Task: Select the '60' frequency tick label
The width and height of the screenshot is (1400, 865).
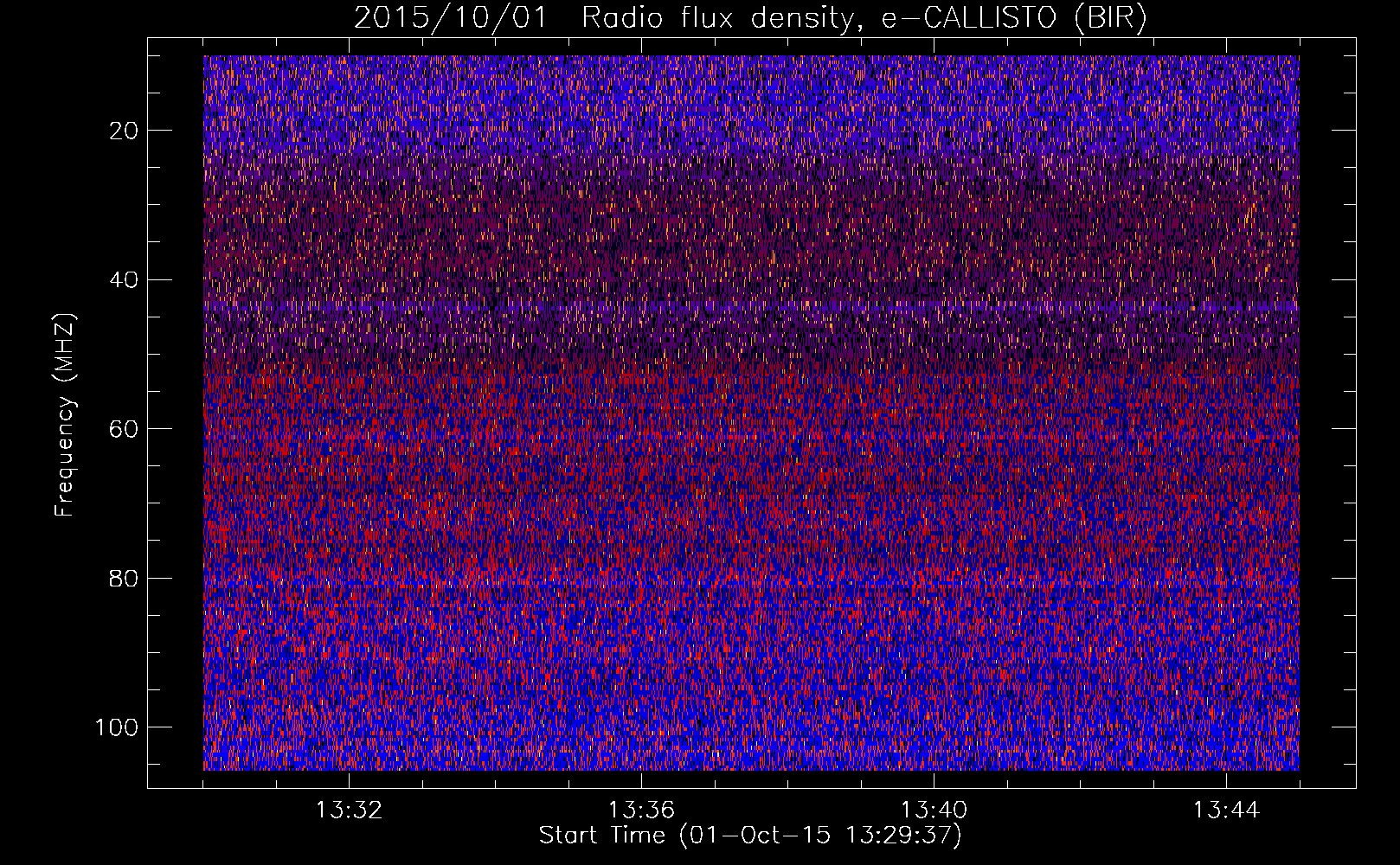Action: [125, 429]
